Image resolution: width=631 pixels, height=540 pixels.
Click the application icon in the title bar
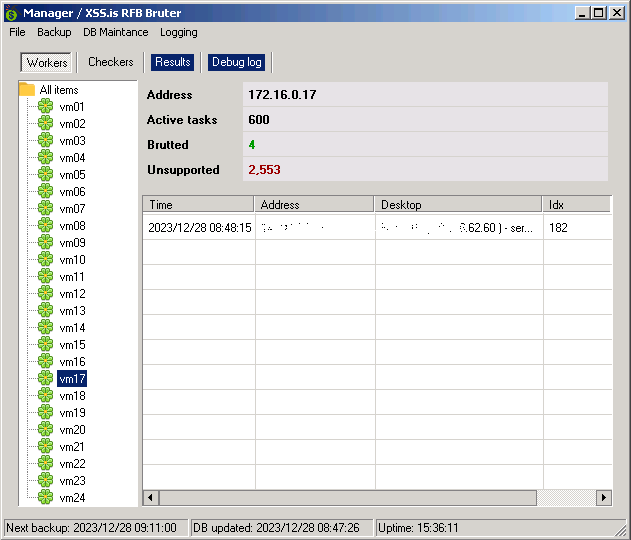[12, 13]
